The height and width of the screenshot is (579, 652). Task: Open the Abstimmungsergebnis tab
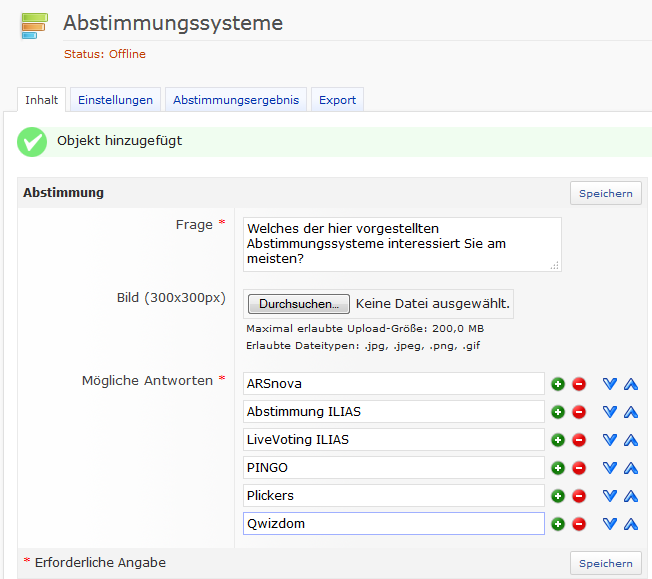tap(235, 100)
